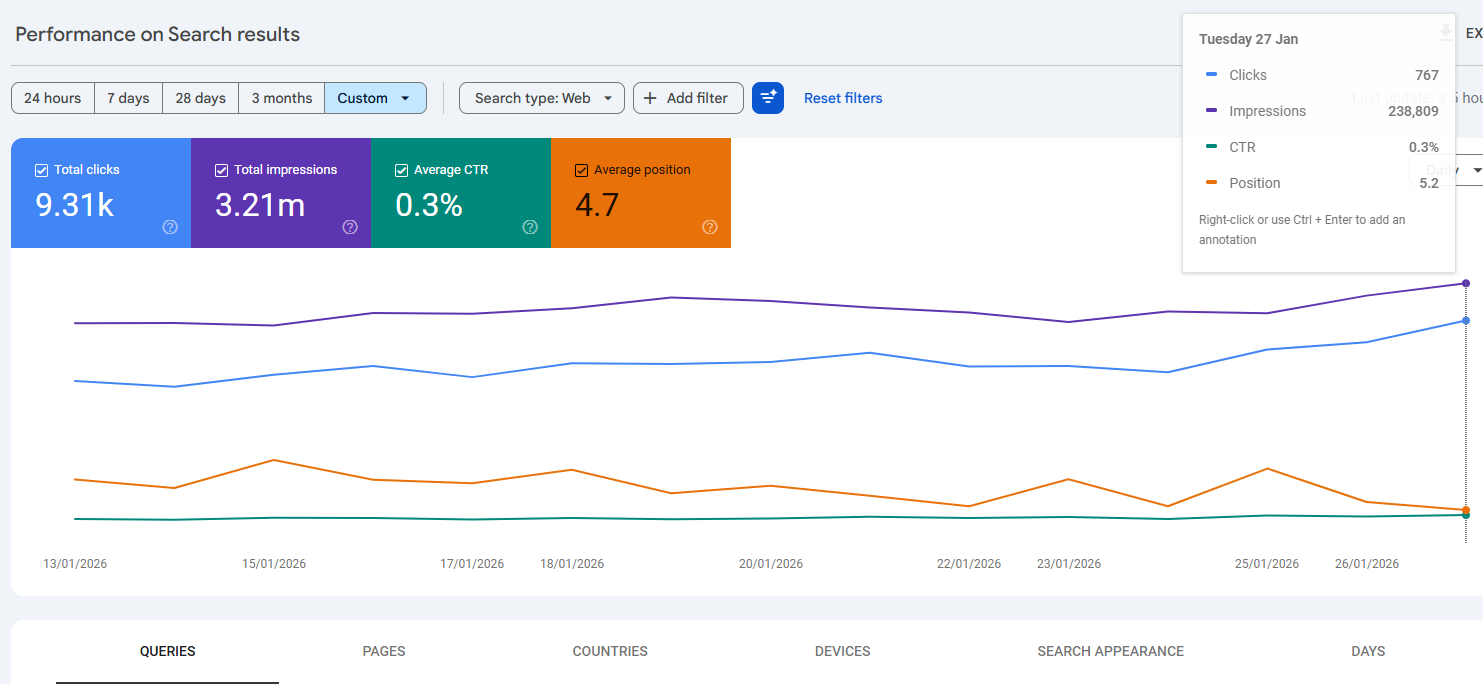Toggle the Total clicks checkbox
The image size is (1483, 684).
pyautogui.click(x=41, y=170)
